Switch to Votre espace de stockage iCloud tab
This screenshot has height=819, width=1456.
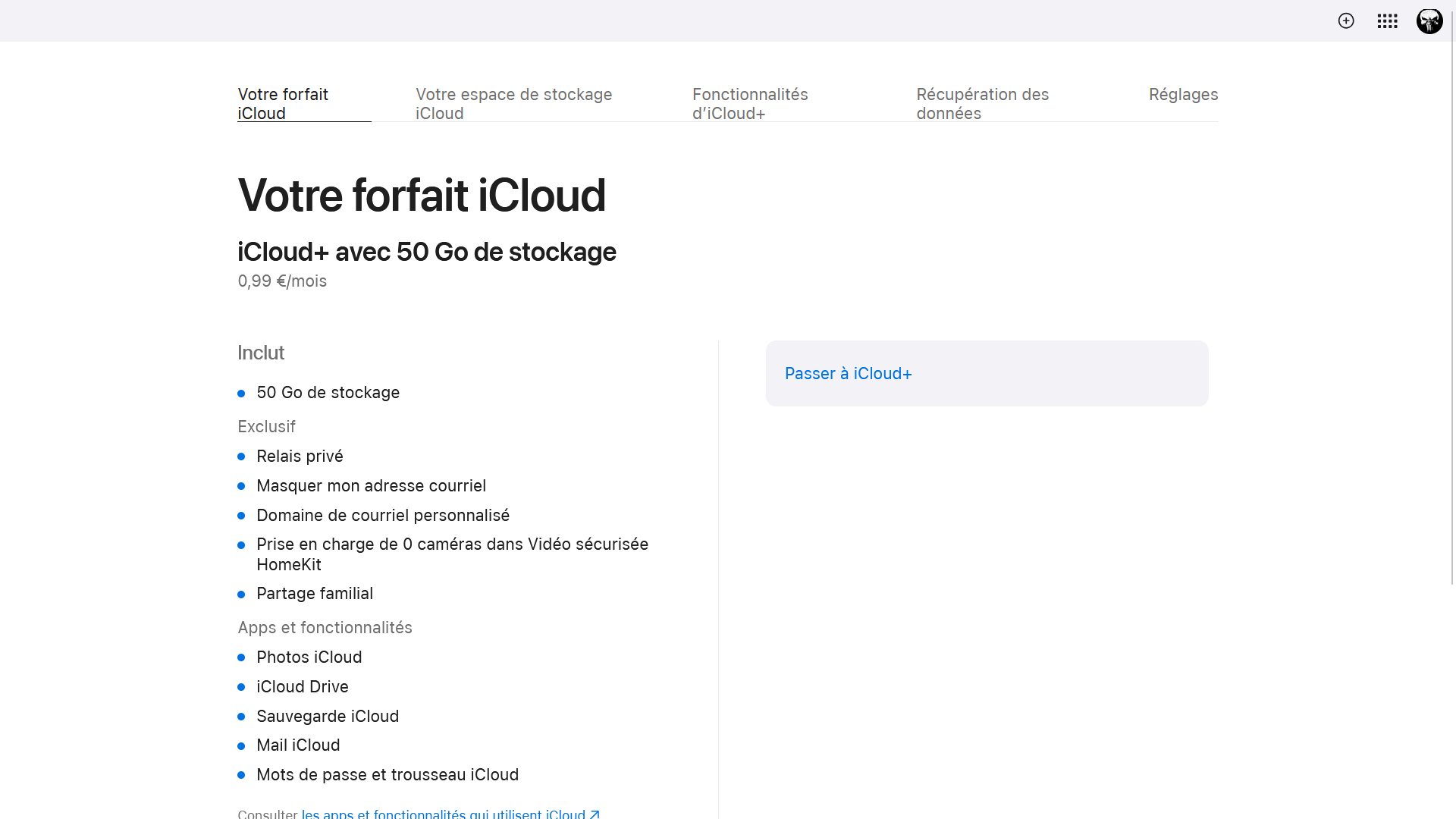(513, 104)
